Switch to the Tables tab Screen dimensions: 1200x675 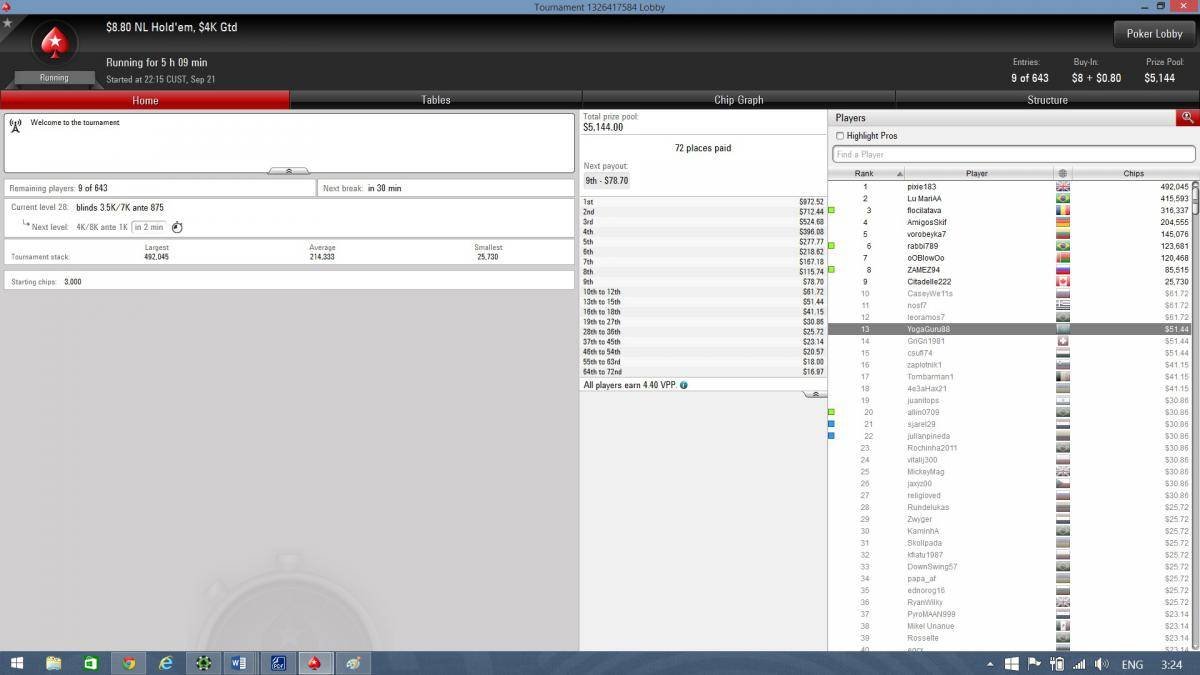[x=435, y=100]
